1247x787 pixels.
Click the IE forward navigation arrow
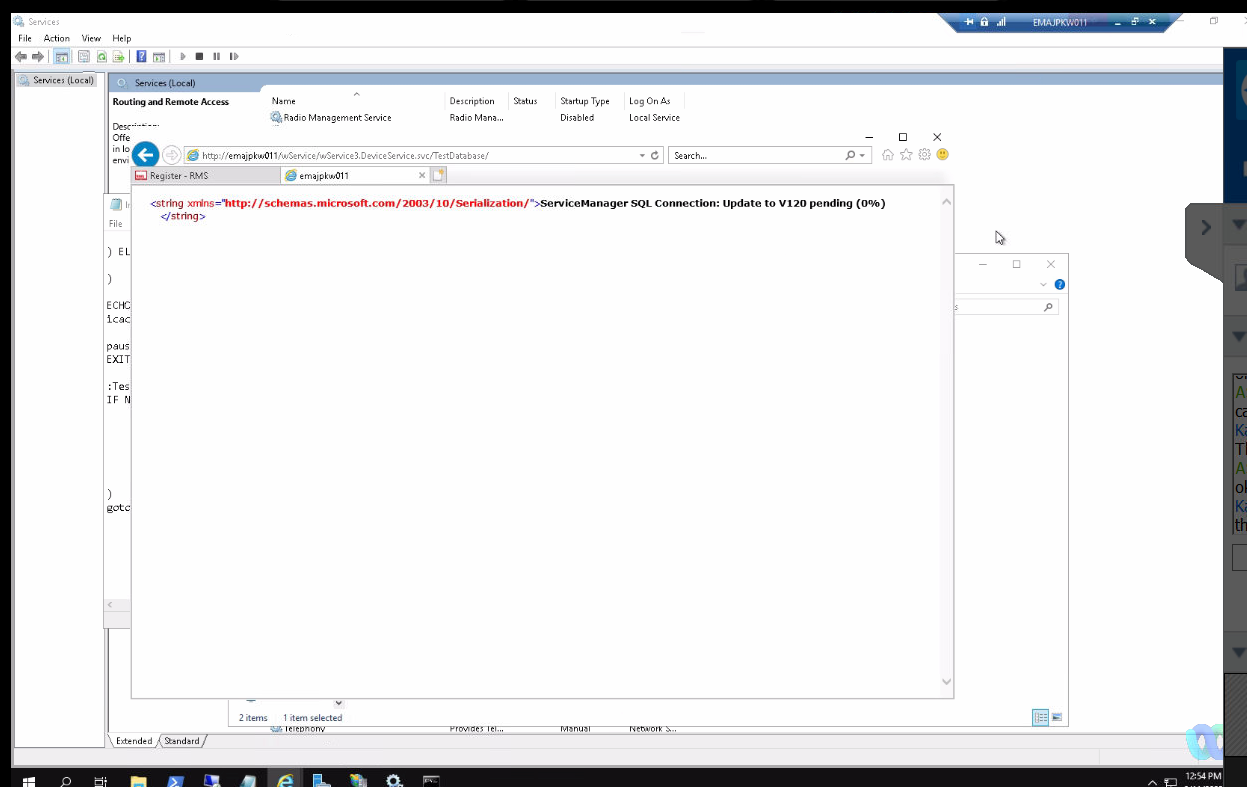pos(171,155)
